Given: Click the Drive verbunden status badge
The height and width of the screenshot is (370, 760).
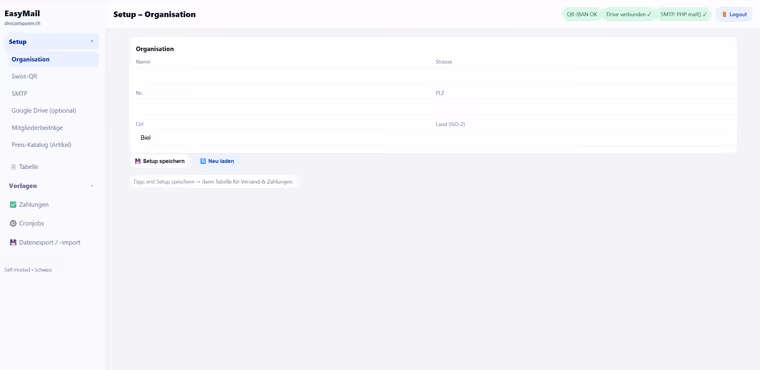Looking at the screenshot, I should tap(629, 15).
